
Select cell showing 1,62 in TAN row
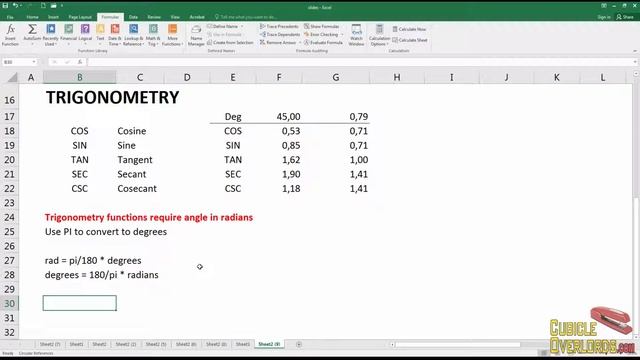(279, 160)
